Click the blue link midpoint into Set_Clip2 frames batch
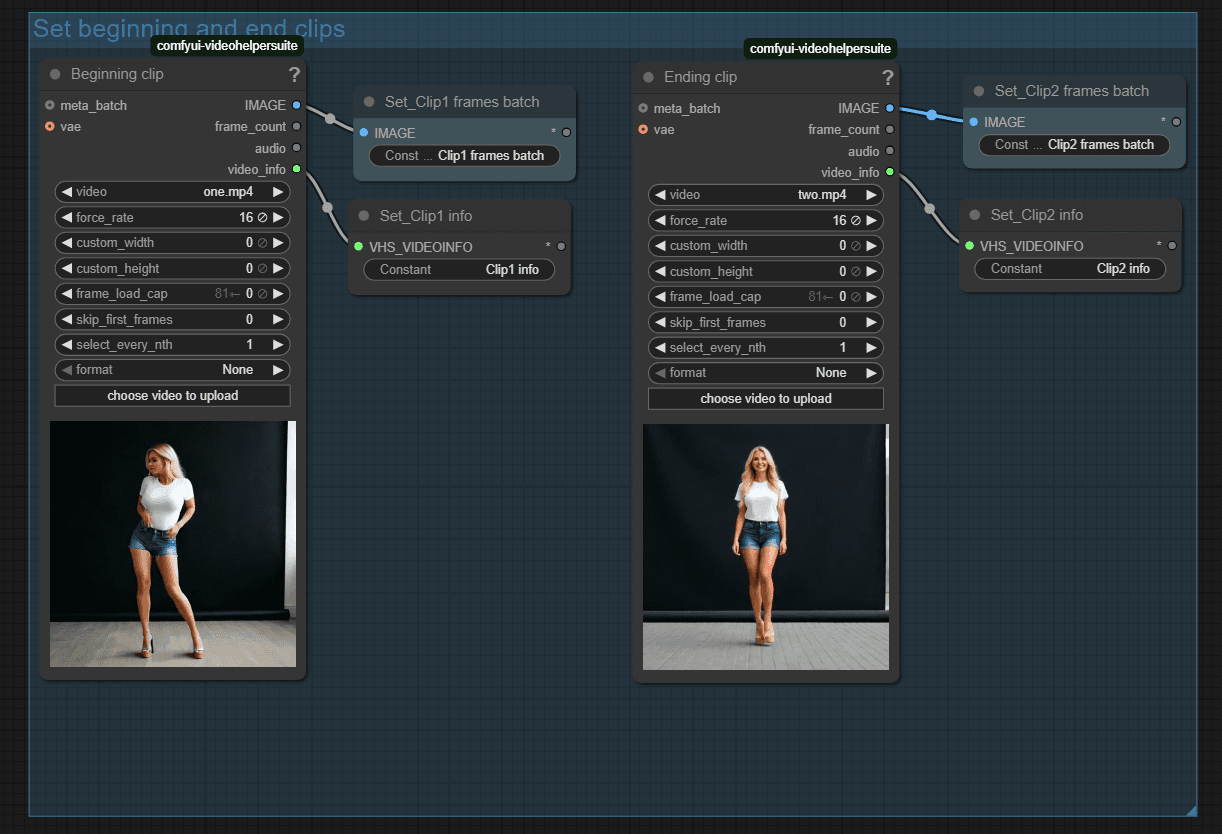Screen dimensions: 1222x834 (932, 115)
